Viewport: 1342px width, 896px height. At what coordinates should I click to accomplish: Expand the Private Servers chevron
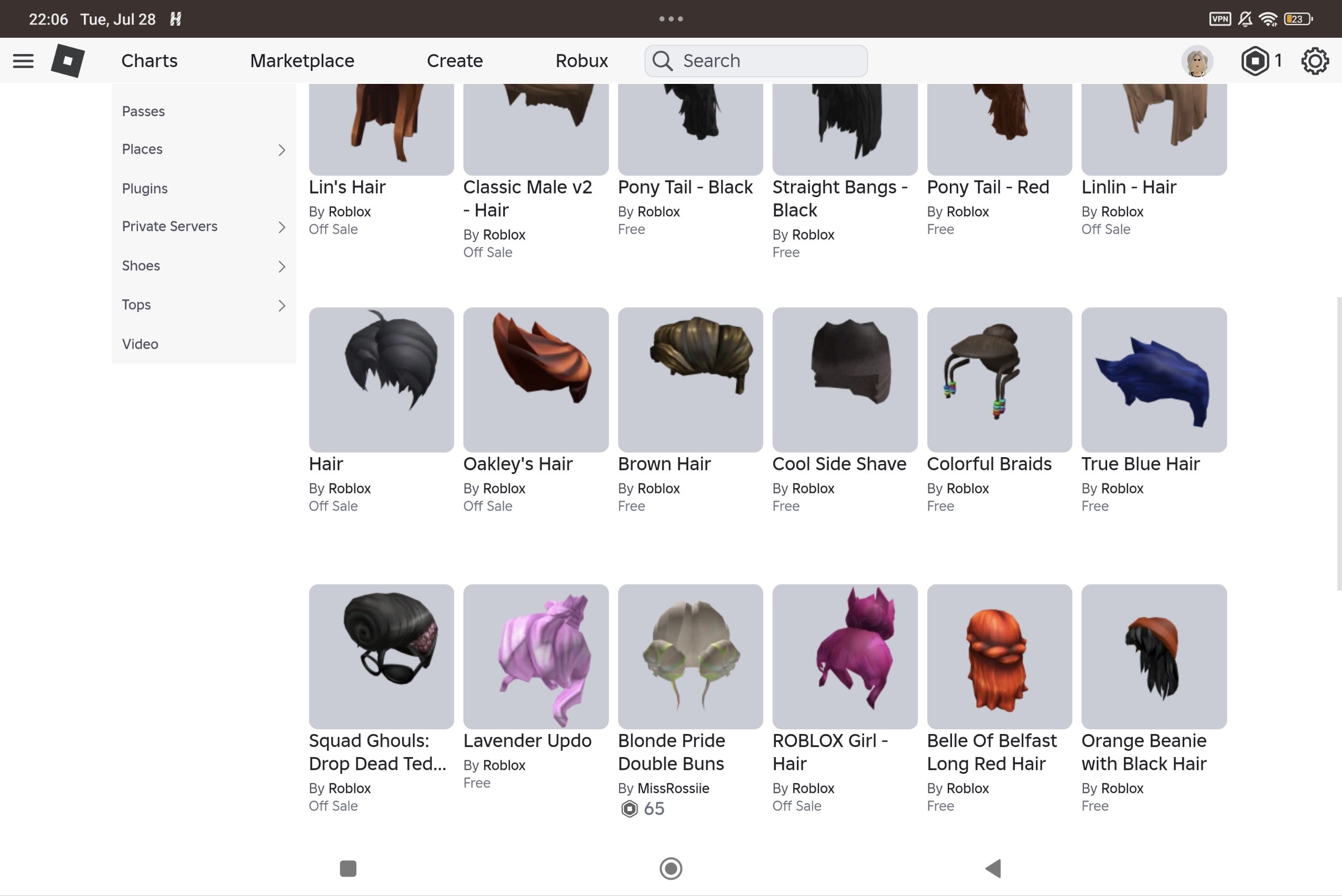tap(282, 227)
